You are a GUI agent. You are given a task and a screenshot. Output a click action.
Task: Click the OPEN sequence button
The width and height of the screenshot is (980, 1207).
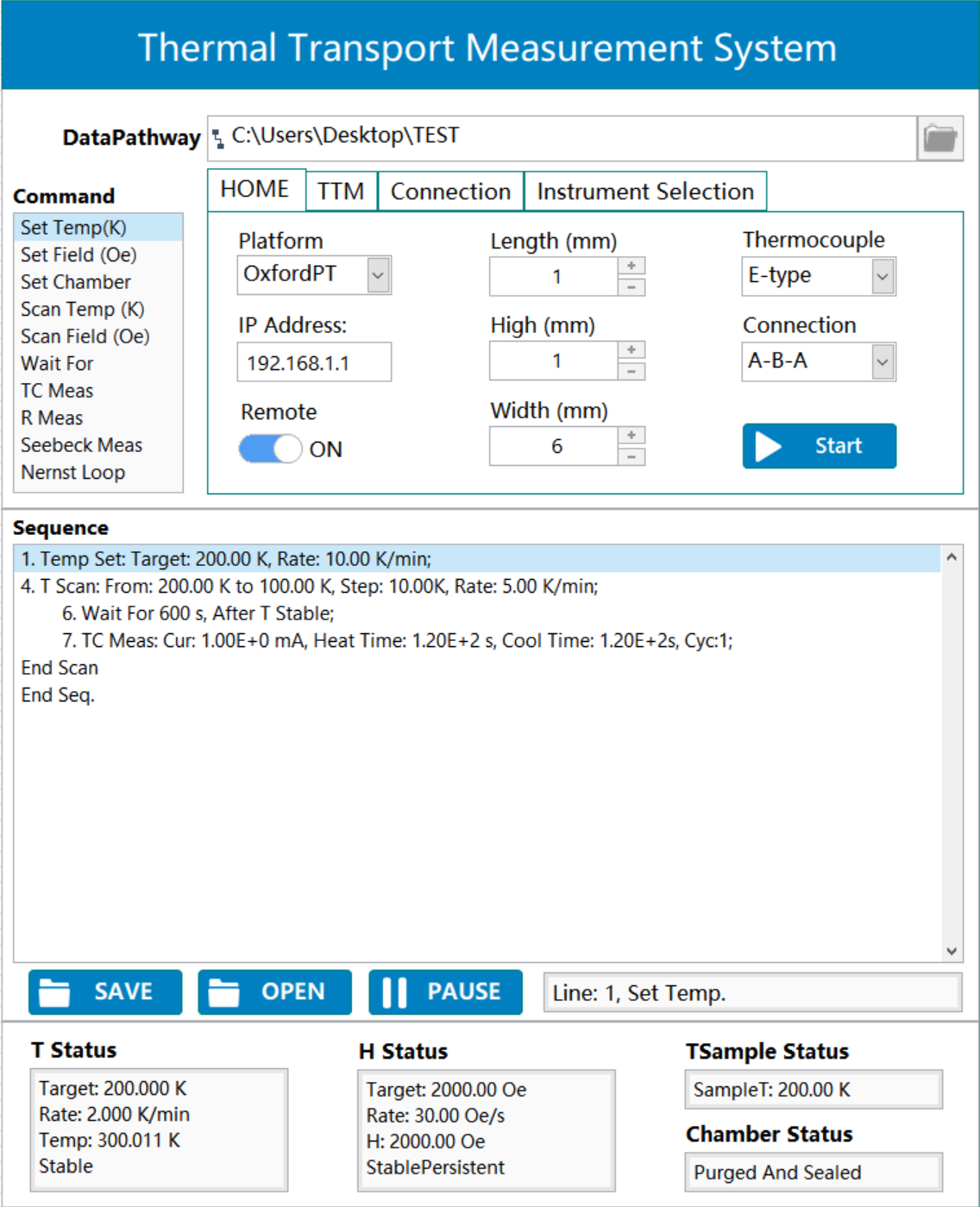click(x=274, y=992)
